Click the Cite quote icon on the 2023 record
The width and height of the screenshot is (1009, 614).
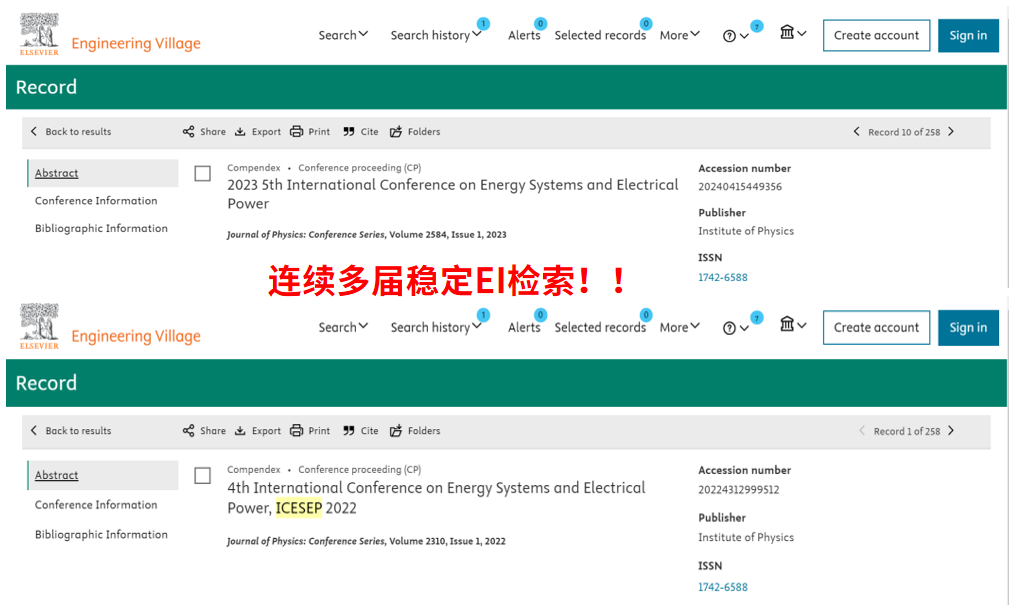pyautogui.click(x=349, y=131)
